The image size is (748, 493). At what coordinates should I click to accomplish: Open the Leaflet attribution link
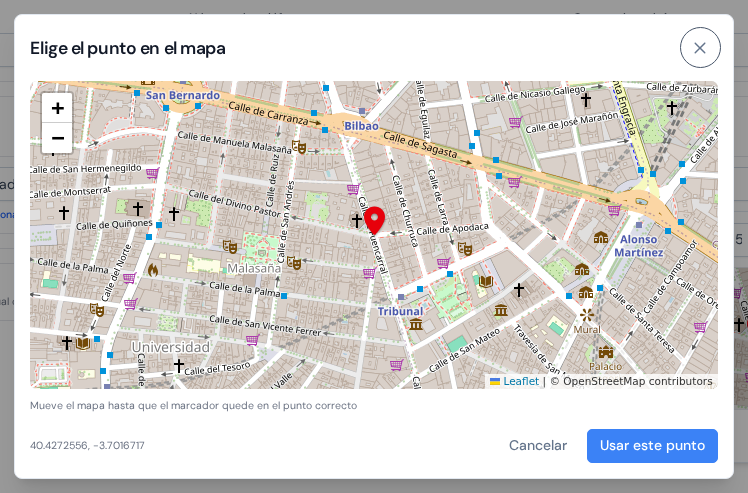[521, 381]
